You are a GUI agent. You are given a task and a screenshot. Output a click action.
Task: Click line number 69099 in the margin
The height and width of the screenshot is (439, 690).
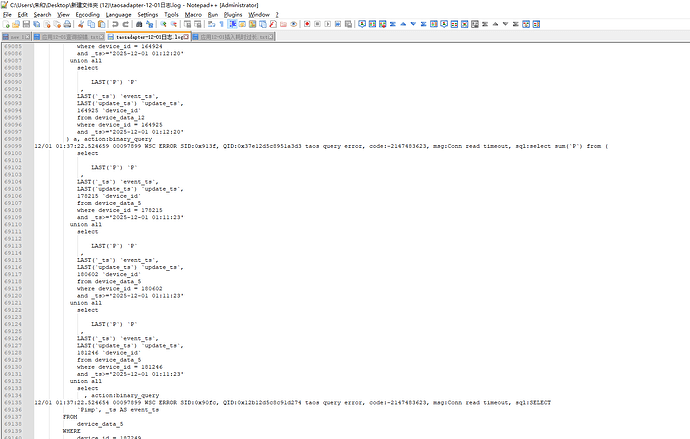click(x=19, y=144)
